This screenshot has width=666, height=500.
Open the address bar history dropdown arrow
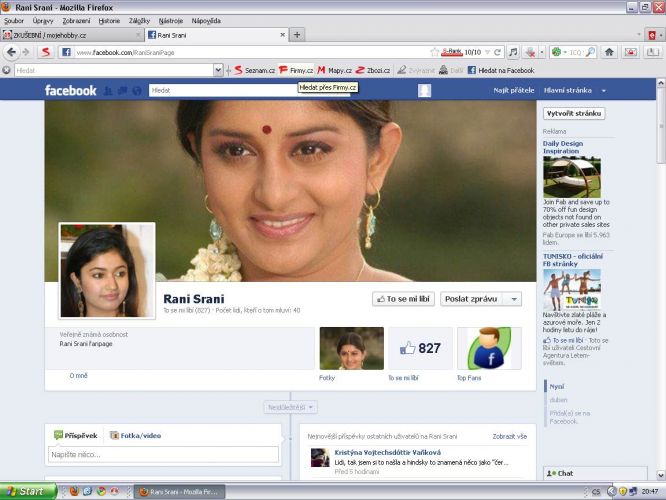tap(487, 52)
